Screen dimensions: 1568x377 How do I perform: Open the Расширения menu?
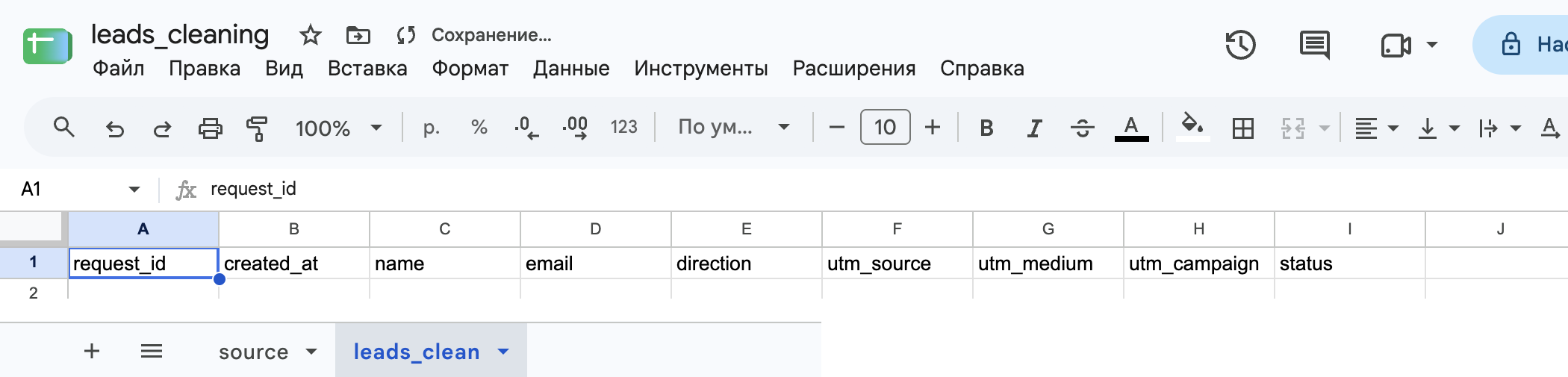[854, 69]
